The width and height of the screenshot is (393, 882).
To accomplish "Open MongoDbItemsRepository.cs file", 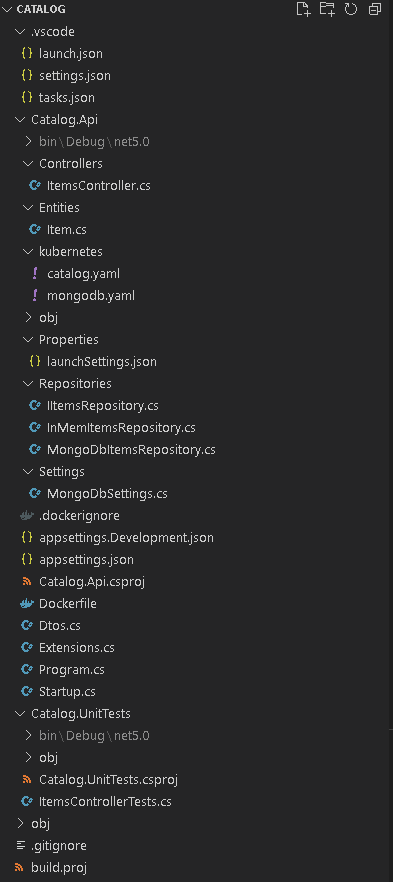I will (x=131, y=450).
